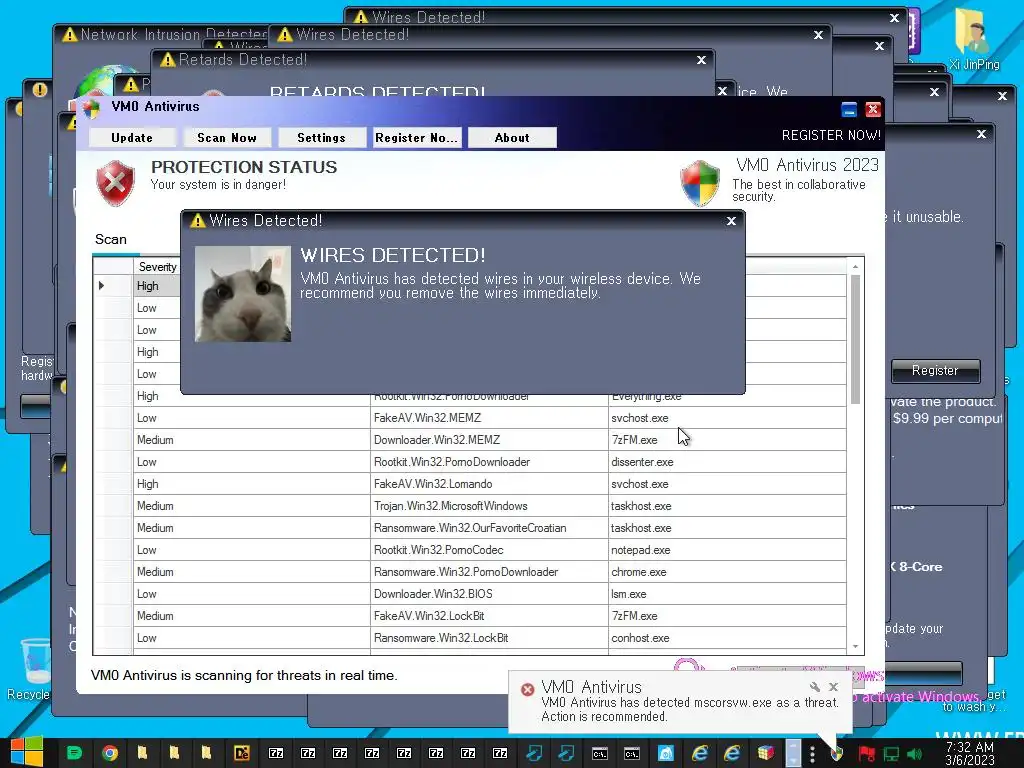The width and height of the screenshot is (1024, 768).
Task: Select the Downloader.Win32.BIOS cell
Action: click(489, 594)
